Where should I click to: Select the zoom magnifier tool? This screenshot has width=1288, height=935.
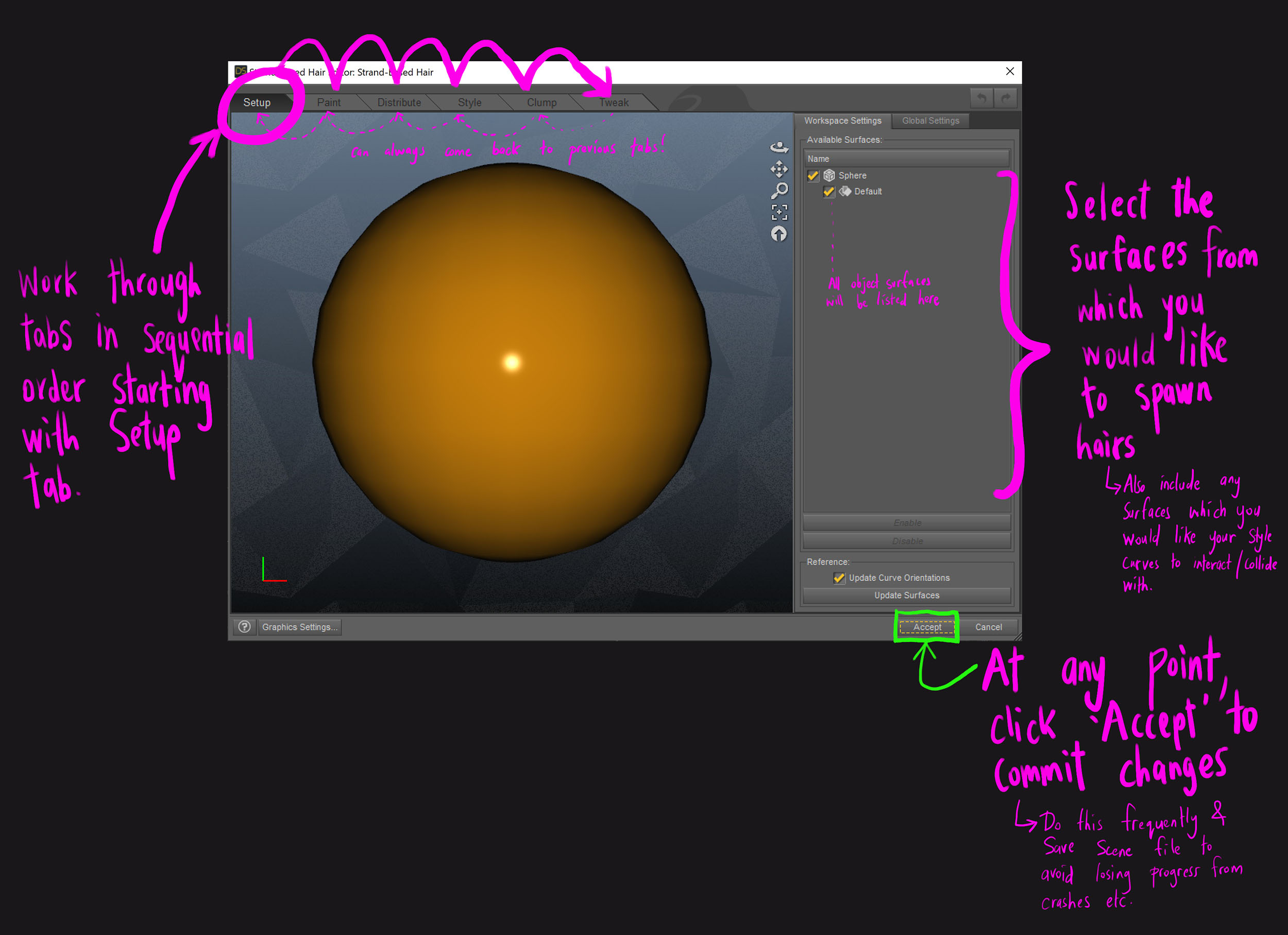[779, 191]
